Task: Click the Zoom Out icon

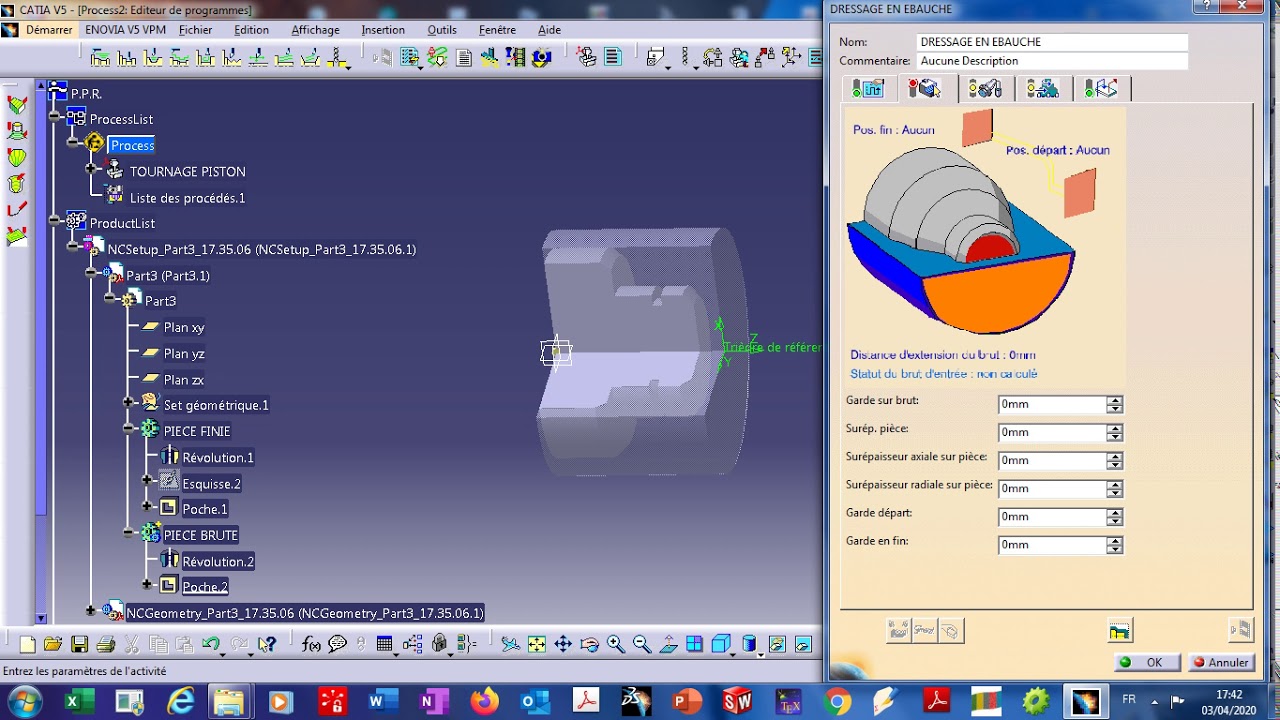Action: 641,645
